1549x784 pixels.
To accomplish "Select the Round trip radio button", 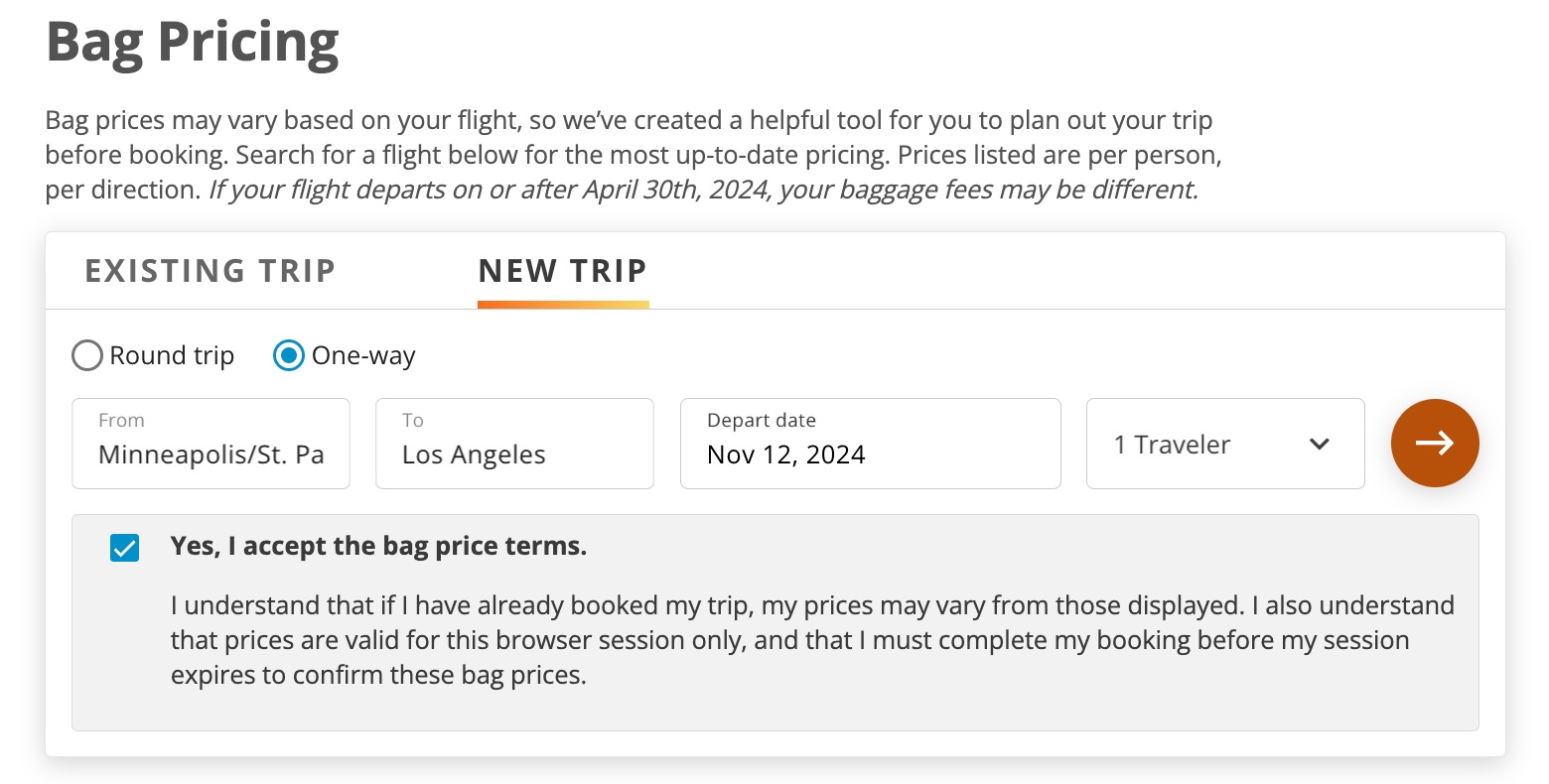I will (87, 355).
